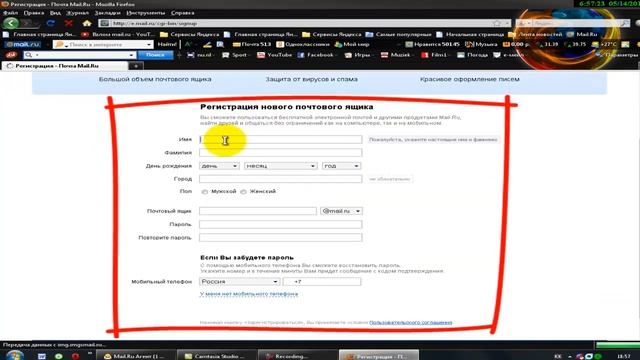
Task: Open the Home page icon
Action: tap(87, 23)
